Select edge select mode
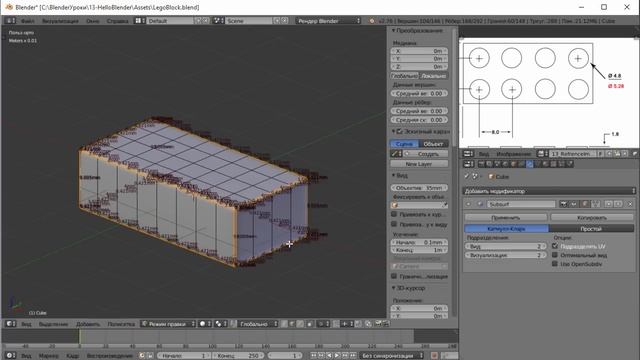 click(292, 324)
